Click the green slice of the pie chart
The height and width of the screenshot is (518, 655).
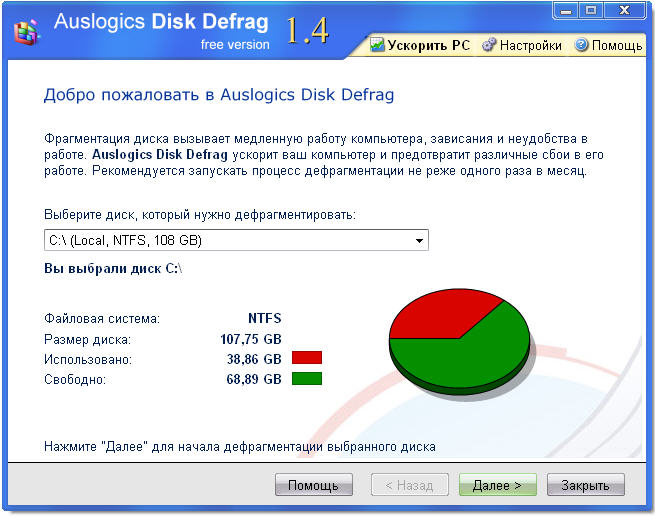click(x=470, y=355)
